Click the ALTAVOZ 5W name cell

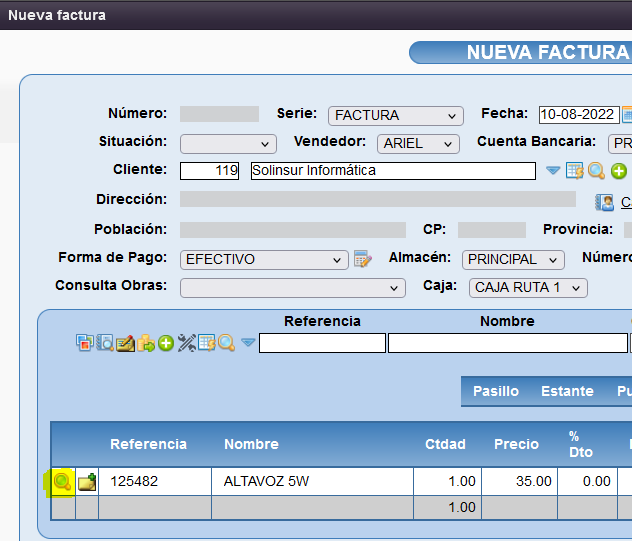pyautogui.click(x=312, y=481)
